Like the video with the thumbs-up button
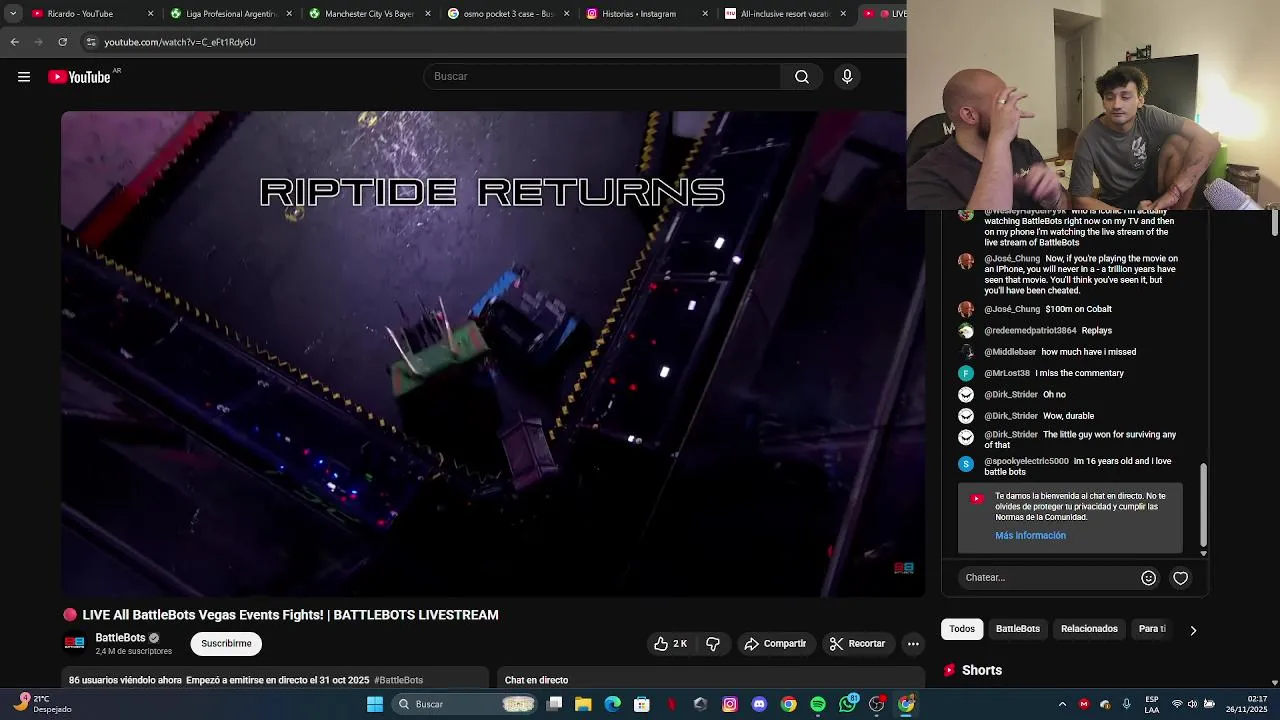The image size is (1280, 720). (x=671, y=644)
